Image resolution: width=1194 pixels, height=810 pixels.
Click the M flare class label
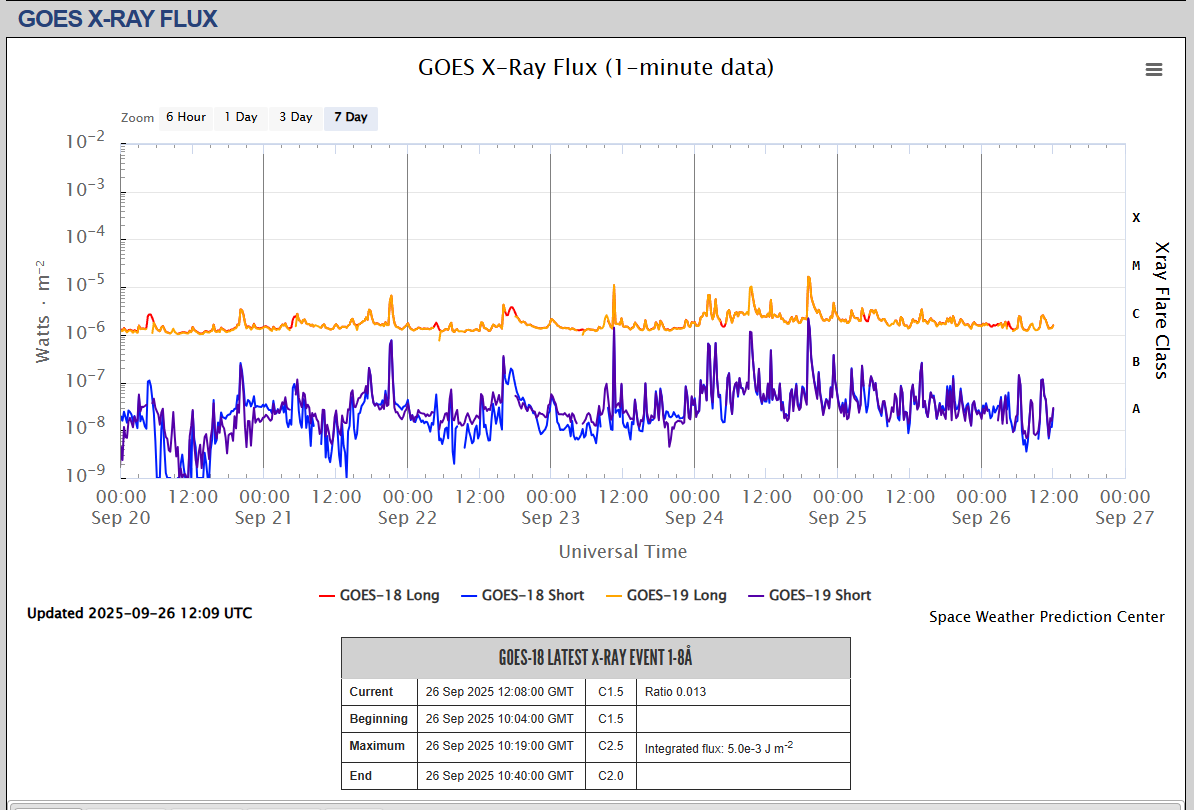point(1136,266)
